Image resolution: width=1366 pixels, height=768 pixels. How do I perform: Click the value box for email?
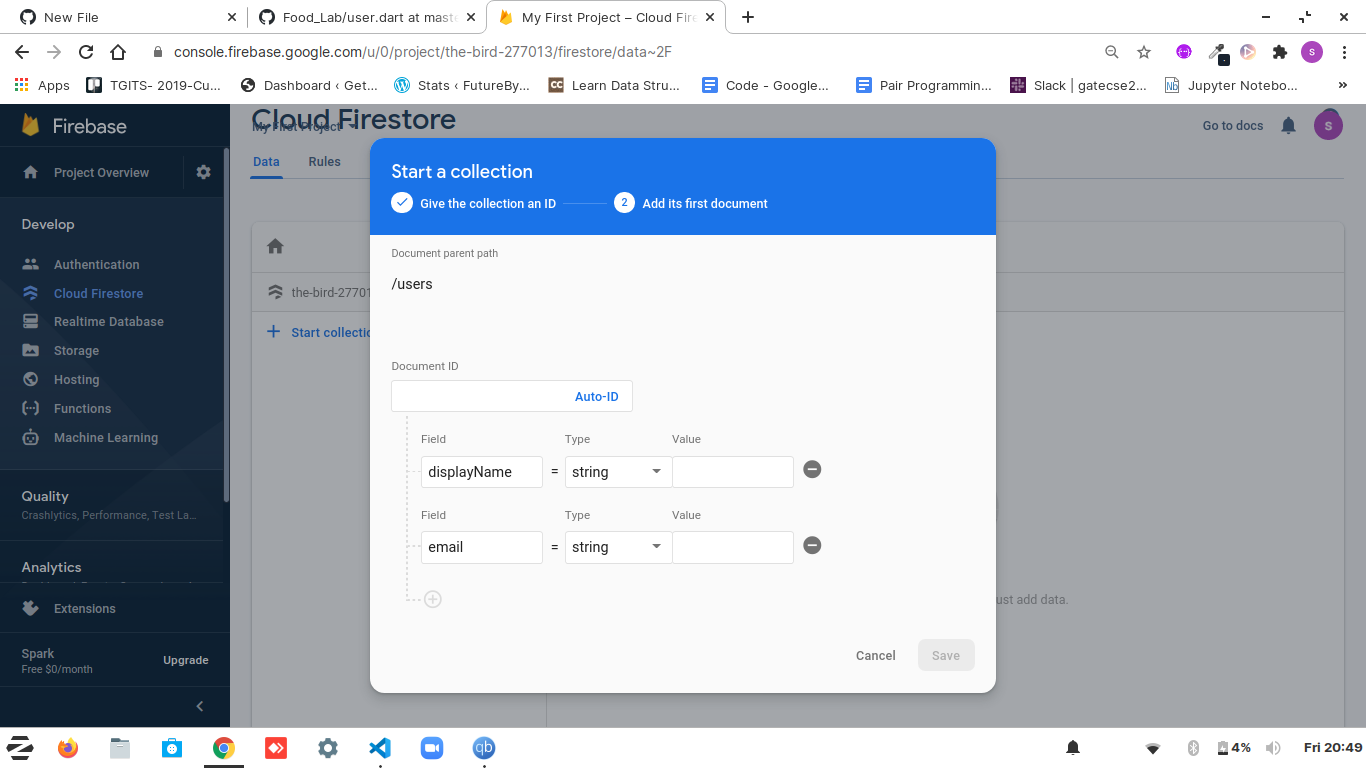pyautogui.click(x=733, y=547)
